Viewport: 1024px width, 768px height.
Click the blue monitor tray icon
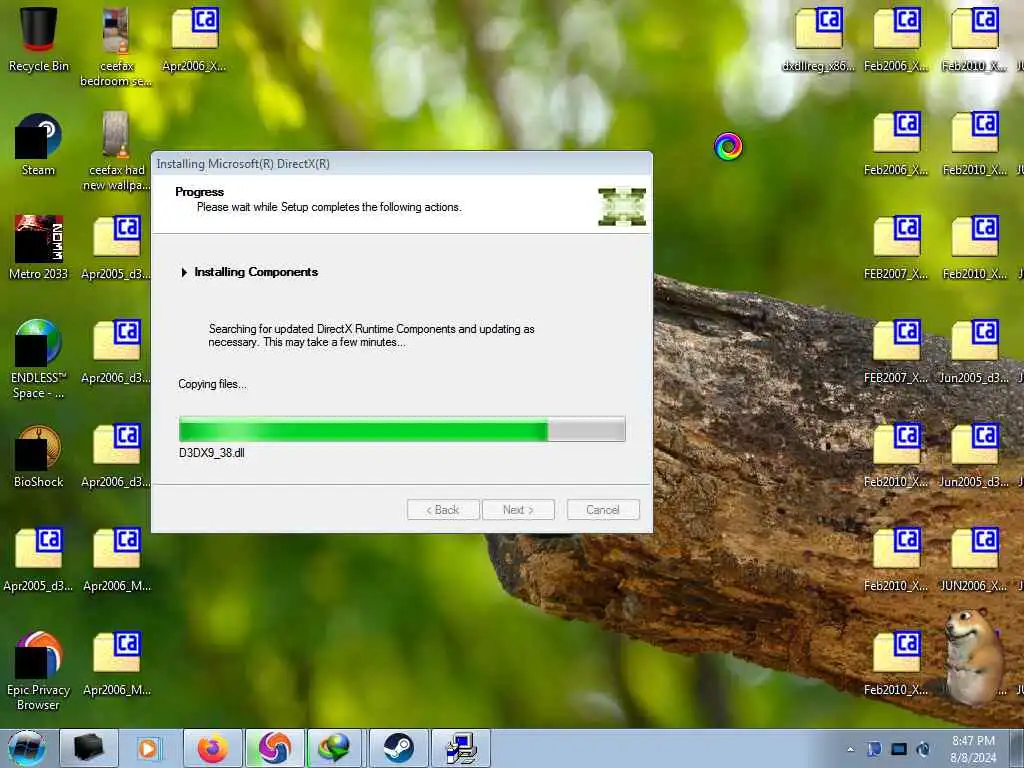point(899,749)
